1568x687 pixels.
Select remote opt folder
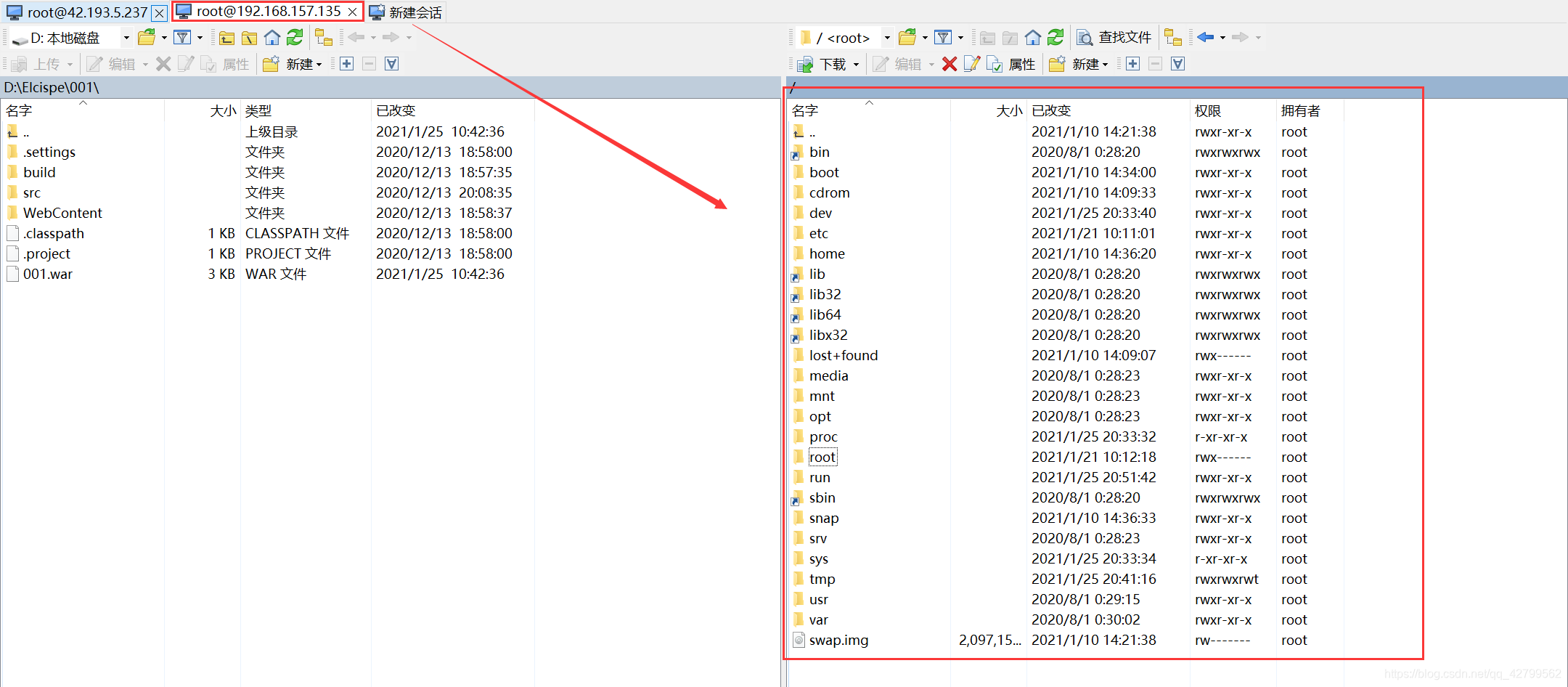click(x=820, y=416)
